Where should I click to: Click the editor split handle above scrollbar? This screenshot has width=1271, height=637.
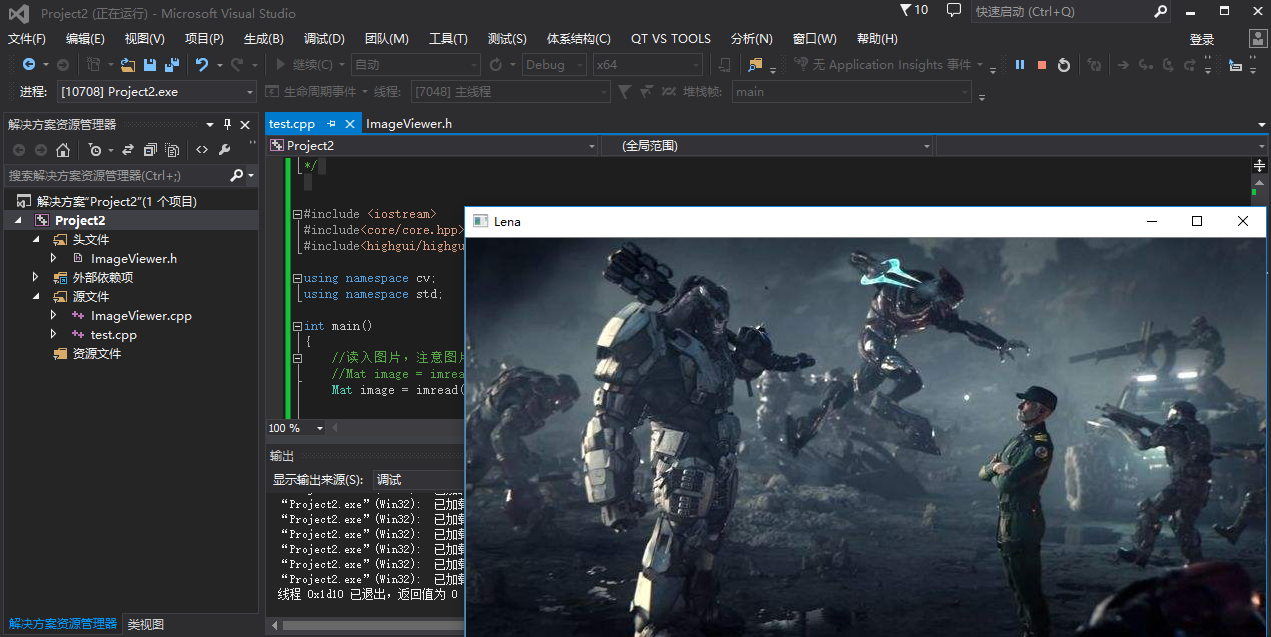pos(1260,165)
